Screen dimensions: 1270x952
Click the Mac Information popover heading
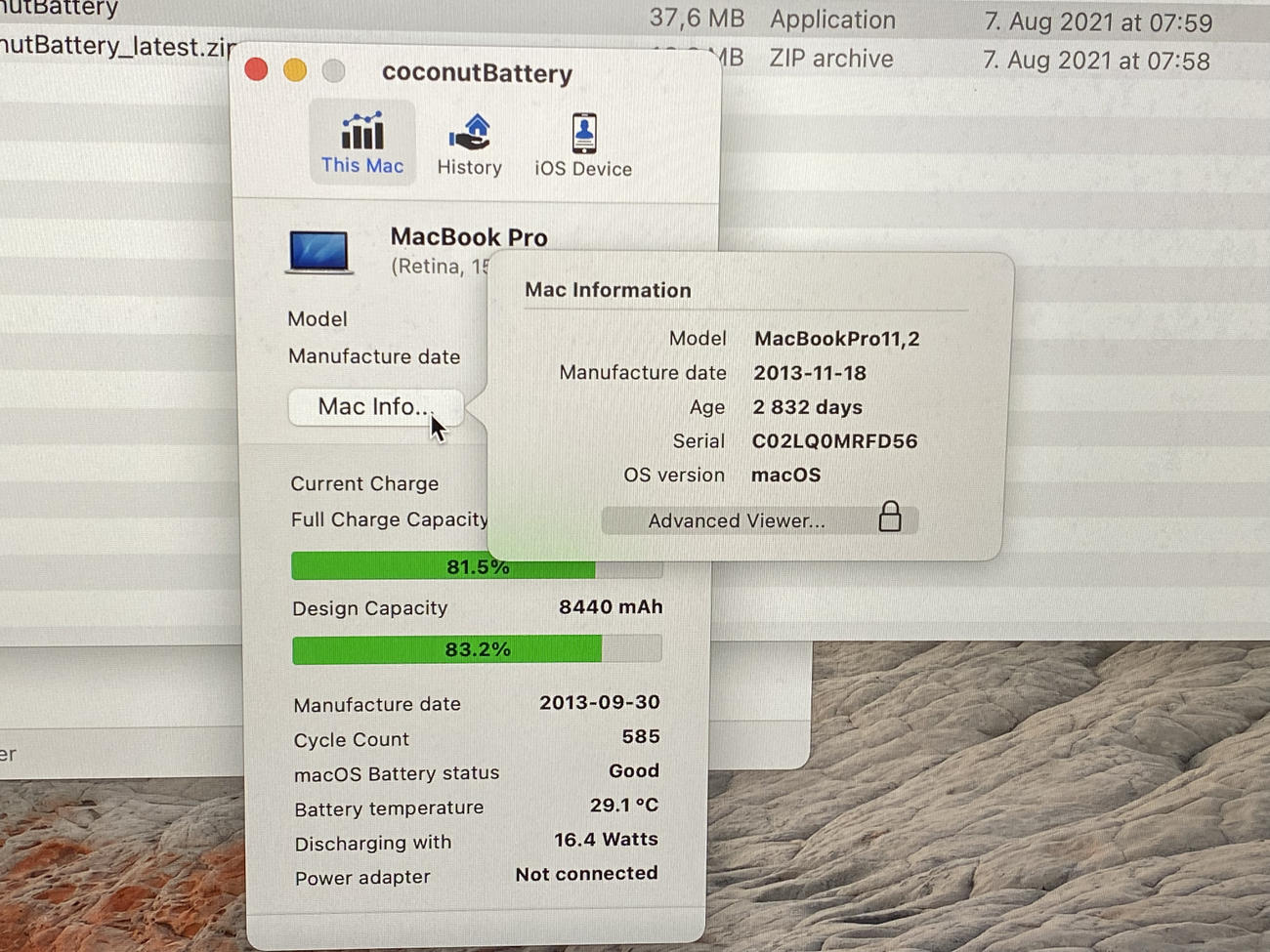(608, 290)
